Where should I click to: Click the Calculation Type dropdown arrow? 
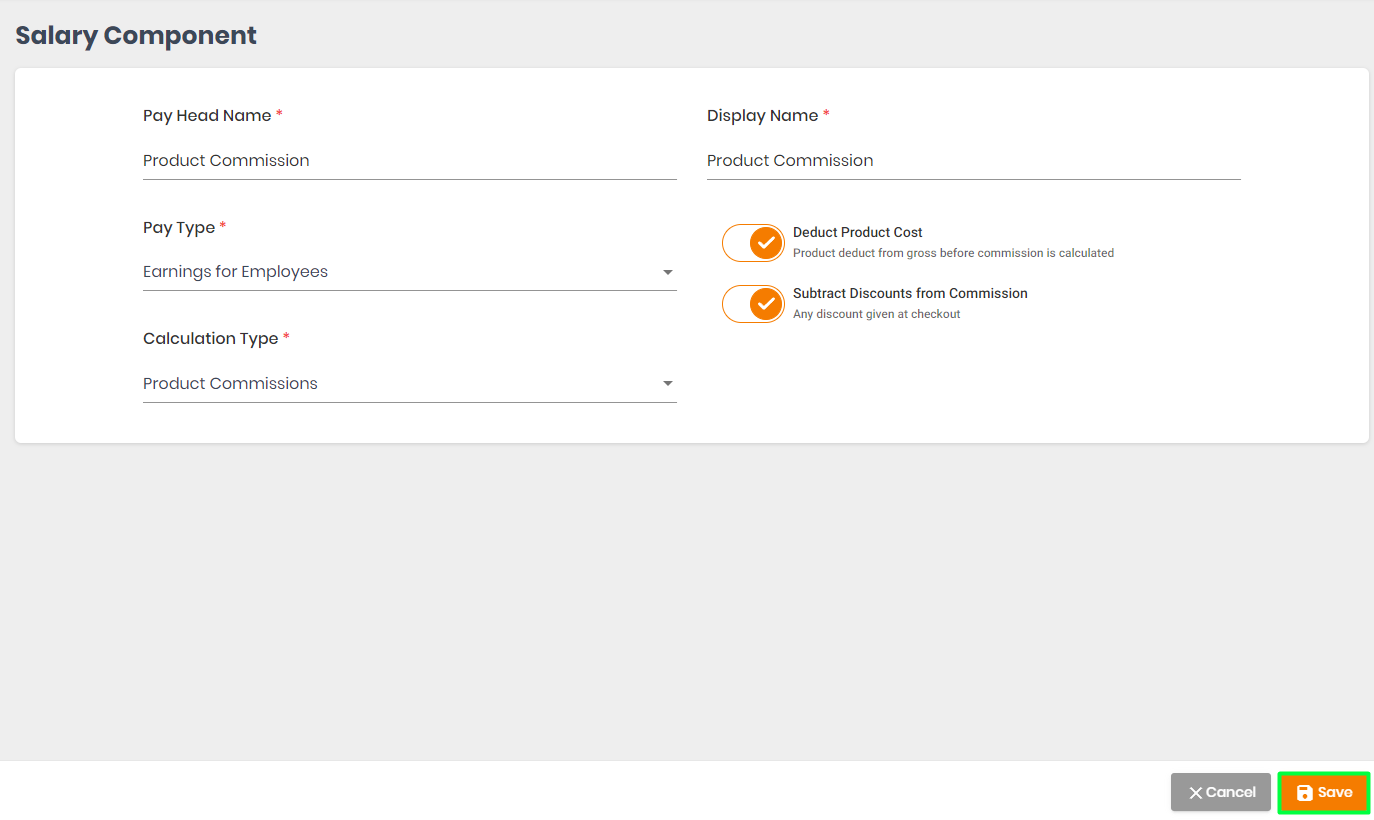(x=667, y=384)
